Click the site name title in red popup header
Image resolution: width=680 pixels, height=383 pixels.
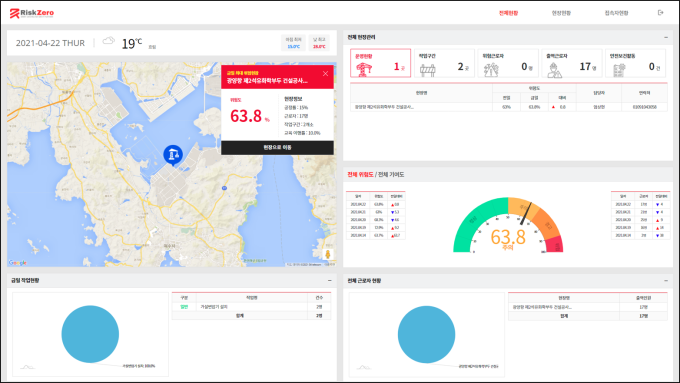[x=267, y=81]
